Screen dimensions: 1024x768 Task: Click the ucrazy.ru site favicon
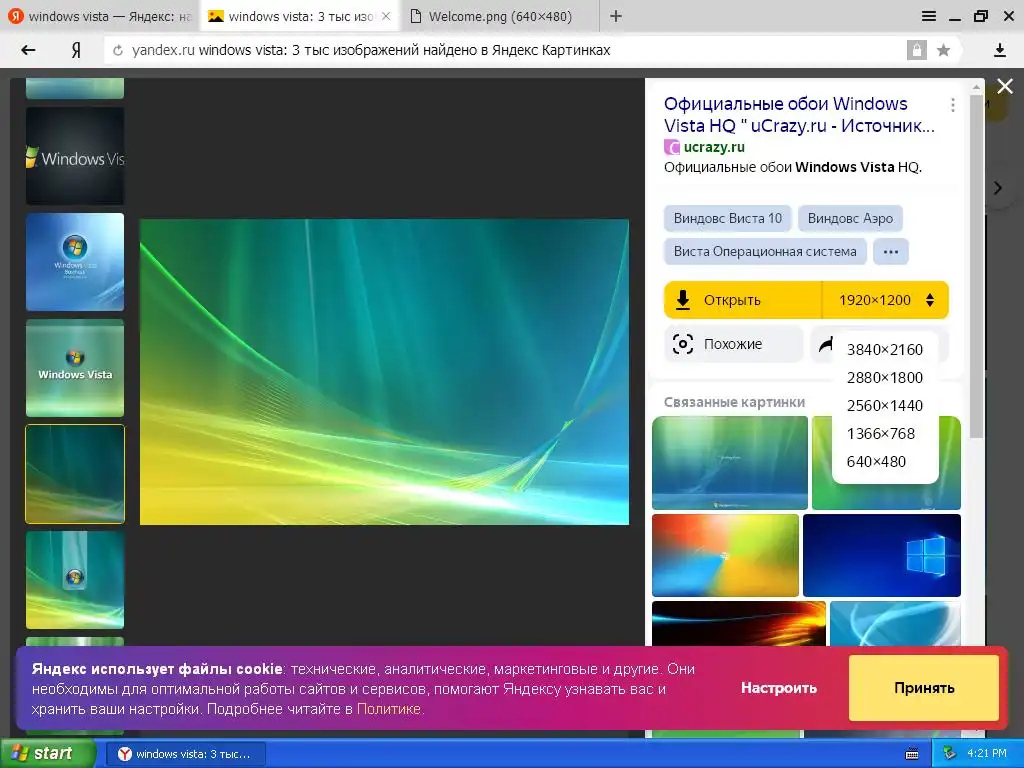click(671, 148)
